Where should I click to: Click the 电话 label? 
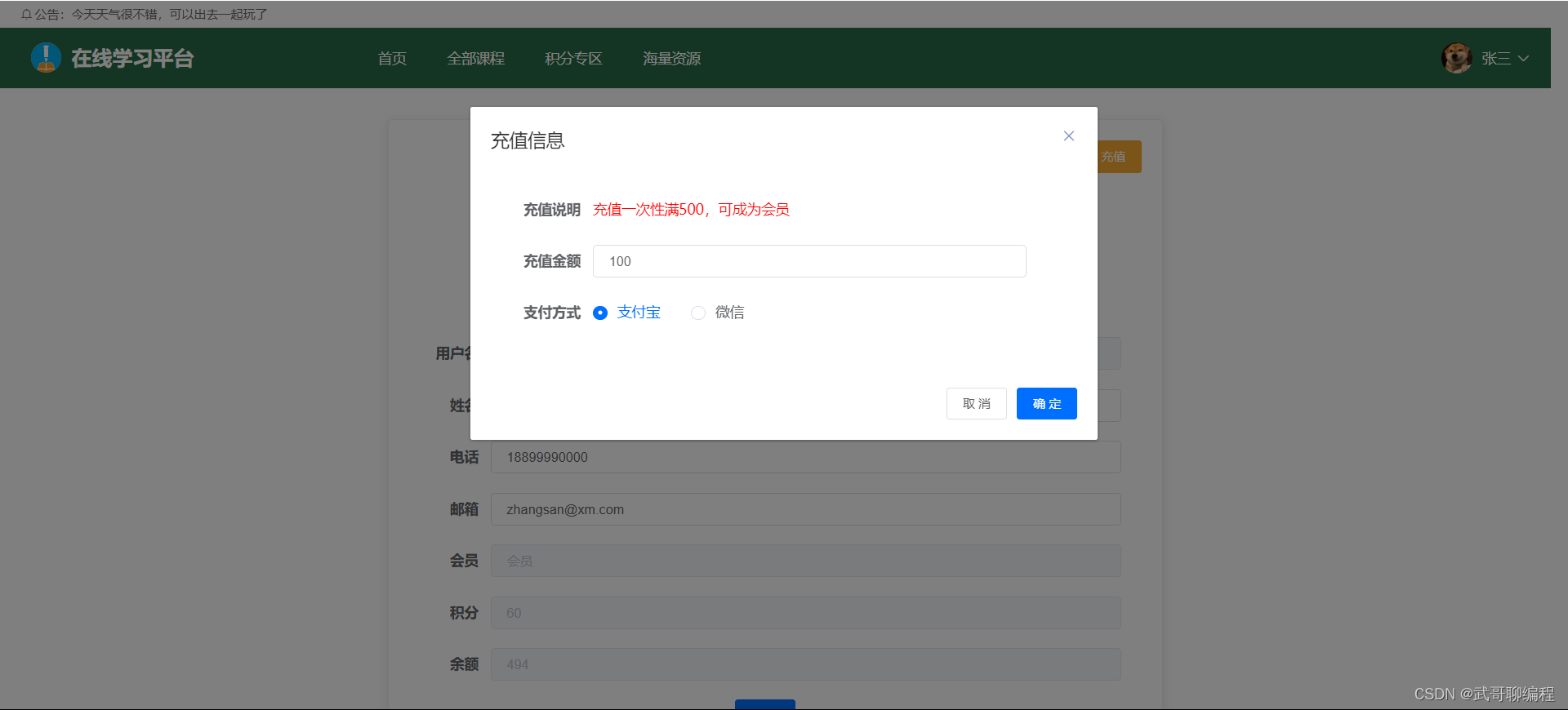coord(464,457)
